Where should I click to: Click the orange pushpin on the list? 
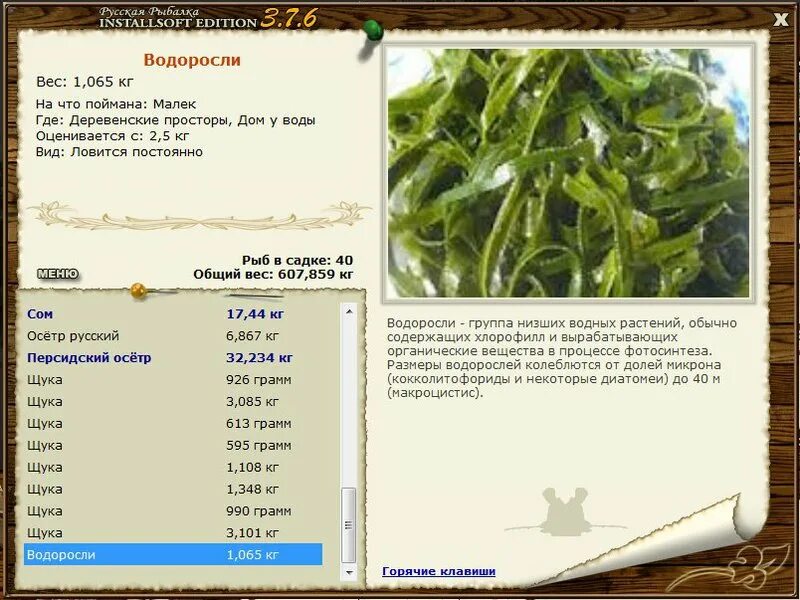coord(139,291)
